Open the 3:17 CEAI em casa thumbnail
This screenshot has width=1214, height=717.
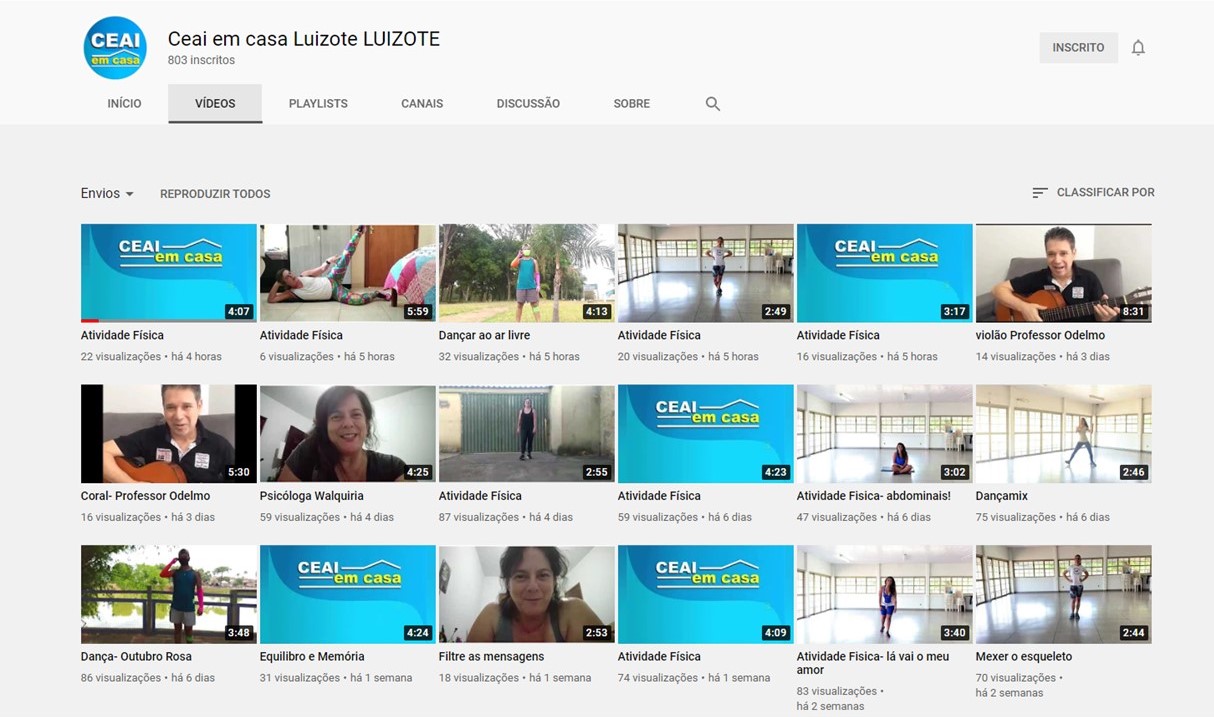tap(885, 273)
